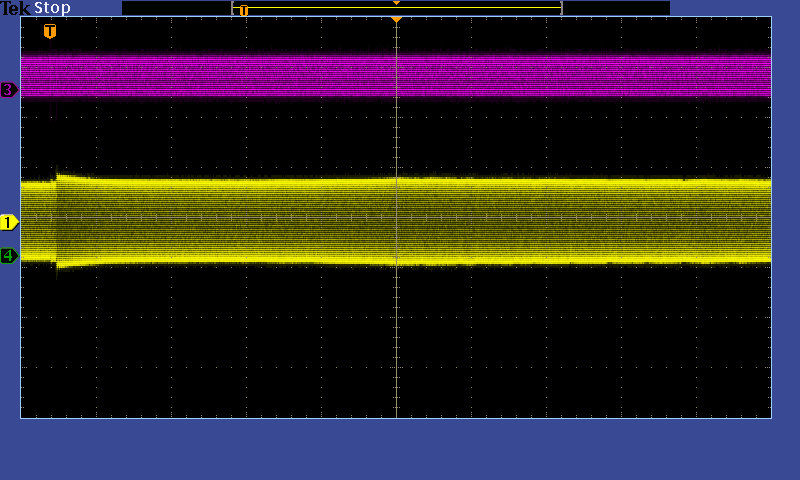800x480 pixels.
Task: Click record bar section right of the bracket
Action: 616,8
